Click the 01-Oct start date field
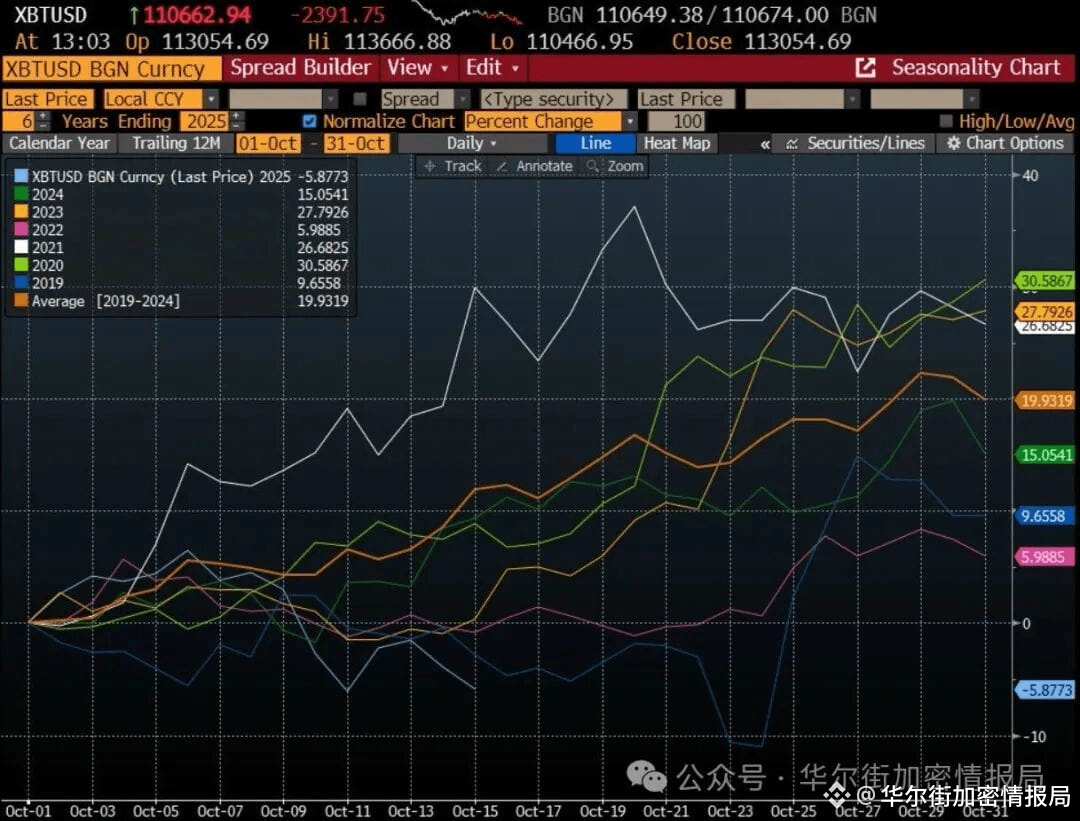The image size is (1080, 821). 268,143
